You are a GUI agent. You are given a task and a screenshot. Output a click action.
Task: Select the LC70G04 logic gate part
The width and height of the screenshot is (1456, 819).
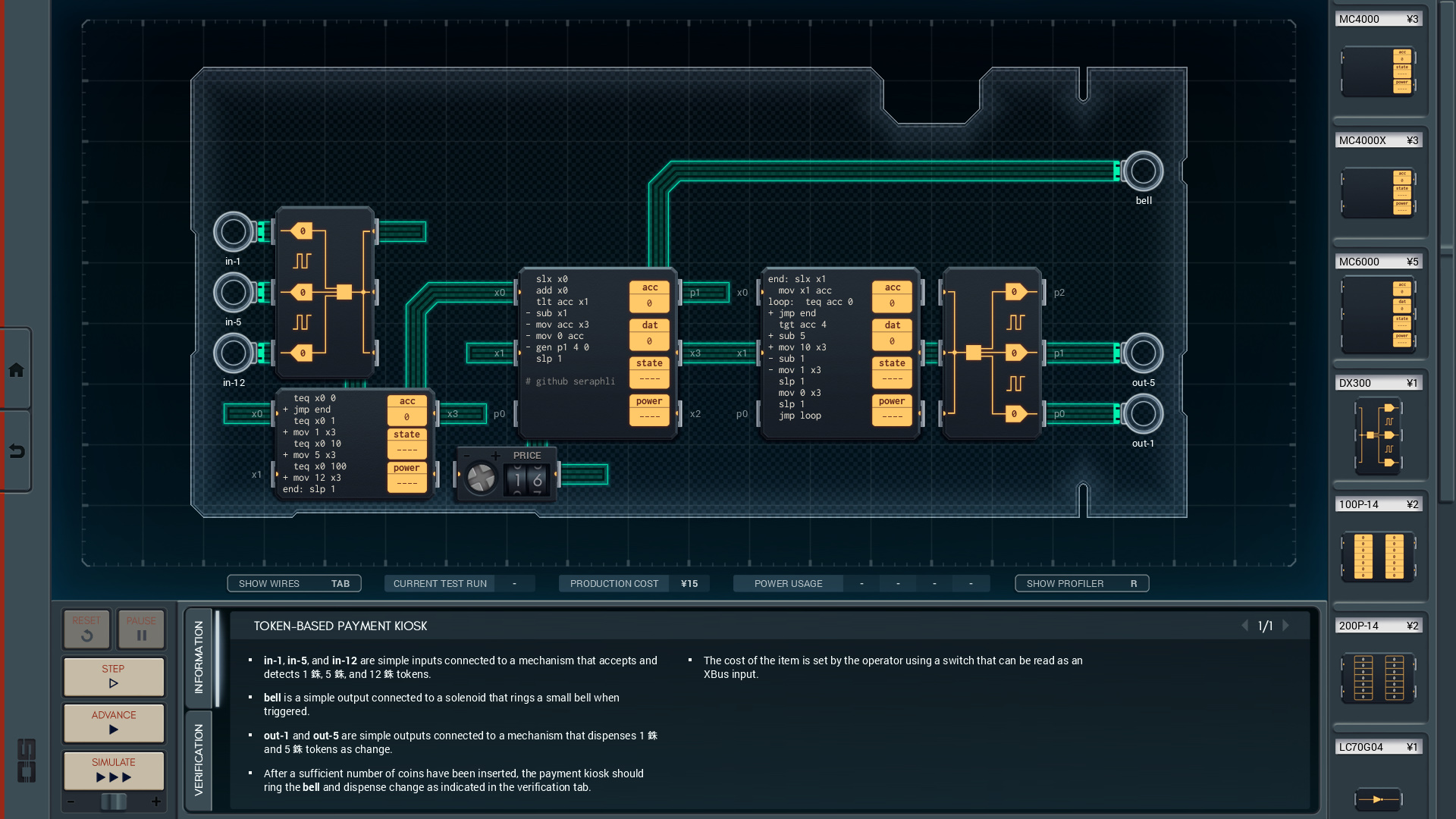(x=1378, y=798)
